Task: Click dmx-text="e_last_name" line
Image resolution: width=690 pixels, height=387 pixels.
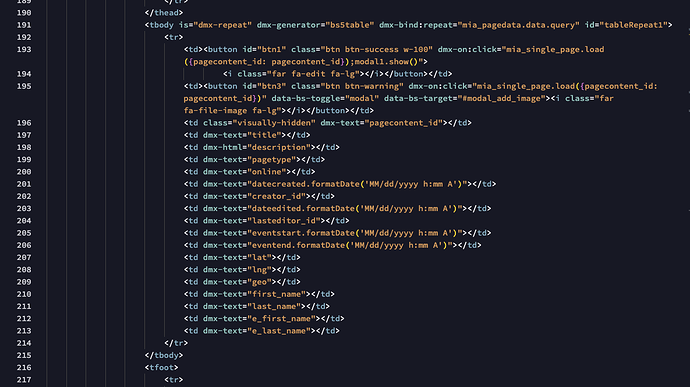Action: 262,331
